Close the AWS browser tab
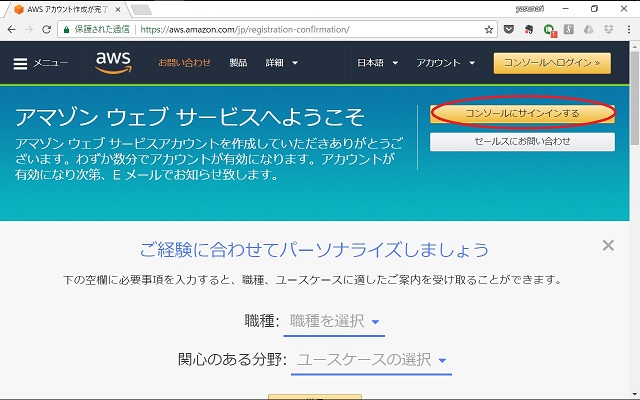Screen dimensions: 640x400 (x=118, y=9)
